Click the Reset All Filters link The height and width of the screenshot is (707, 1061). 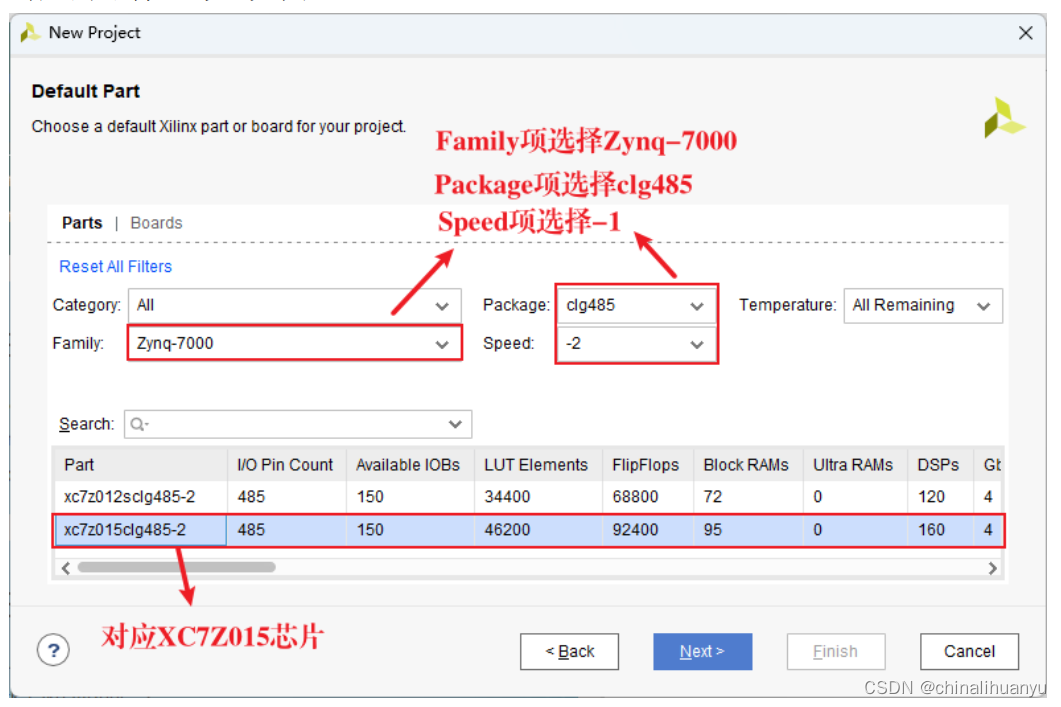tap(116, 267)
